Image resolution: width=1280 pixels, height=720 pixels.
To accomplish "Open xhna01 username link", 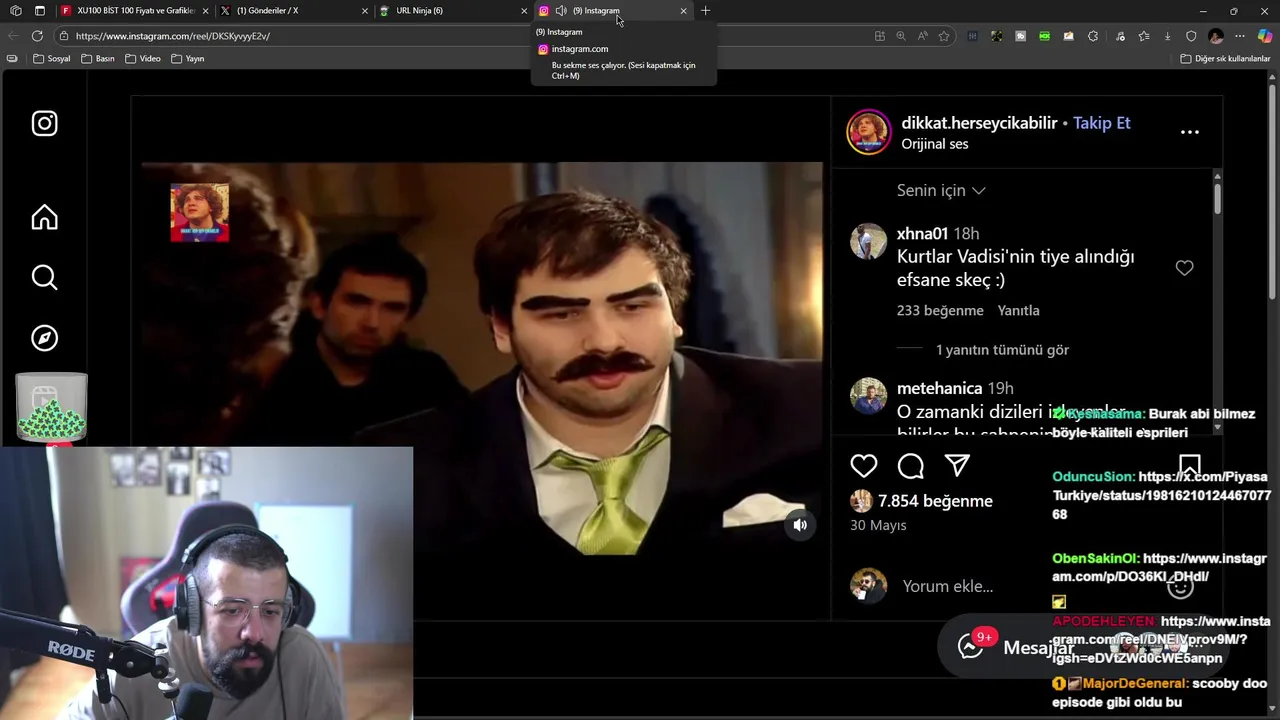I will point(922,234).
